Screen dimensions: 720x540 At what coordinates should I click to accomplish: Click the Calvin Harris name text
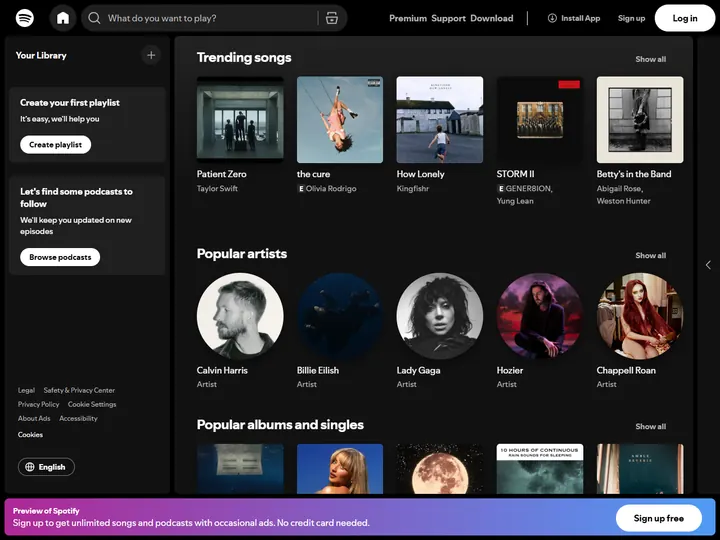pos(222,370)
